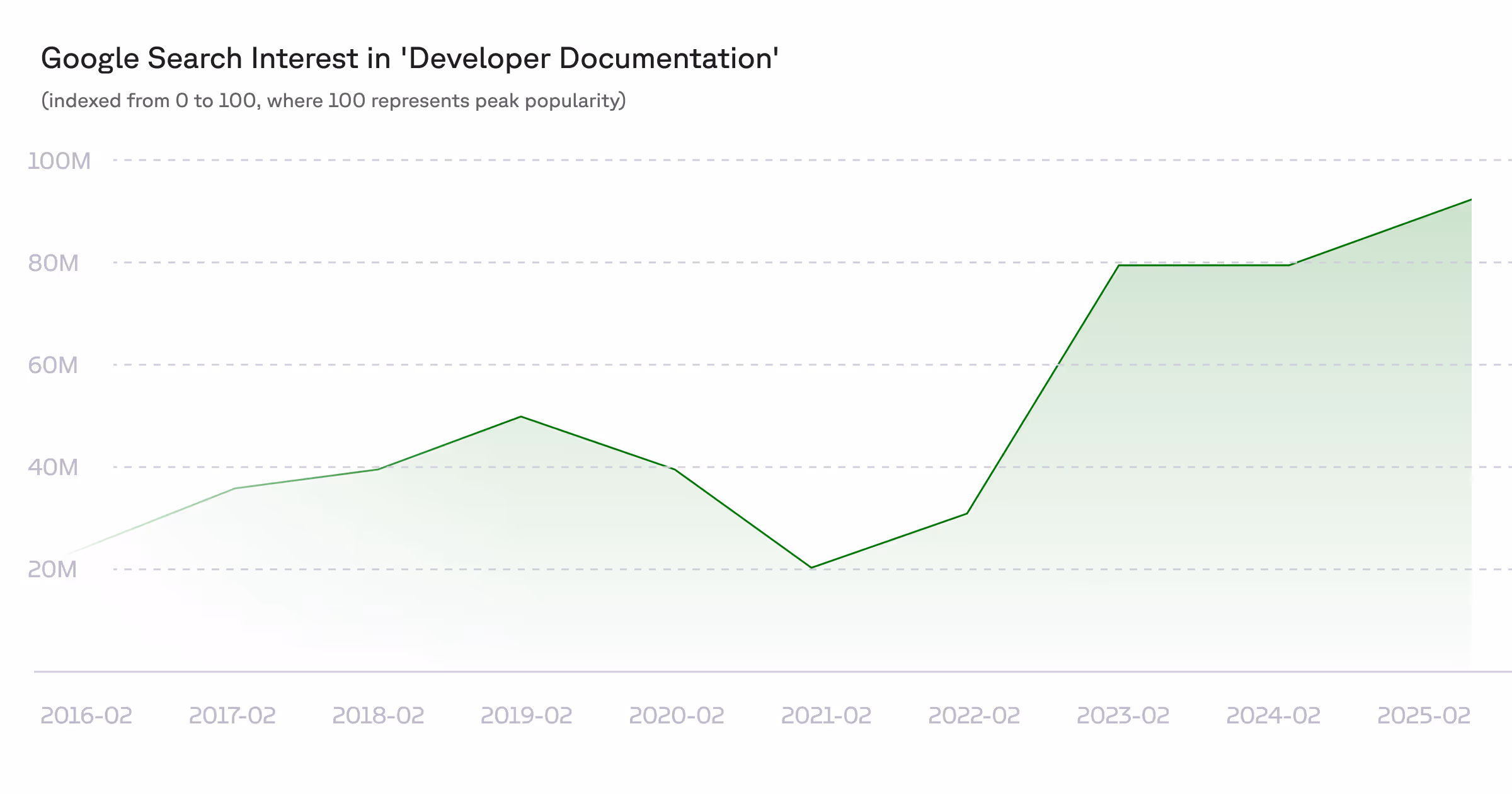
Task: Click the 20M y-axis label
Action: 53,569
